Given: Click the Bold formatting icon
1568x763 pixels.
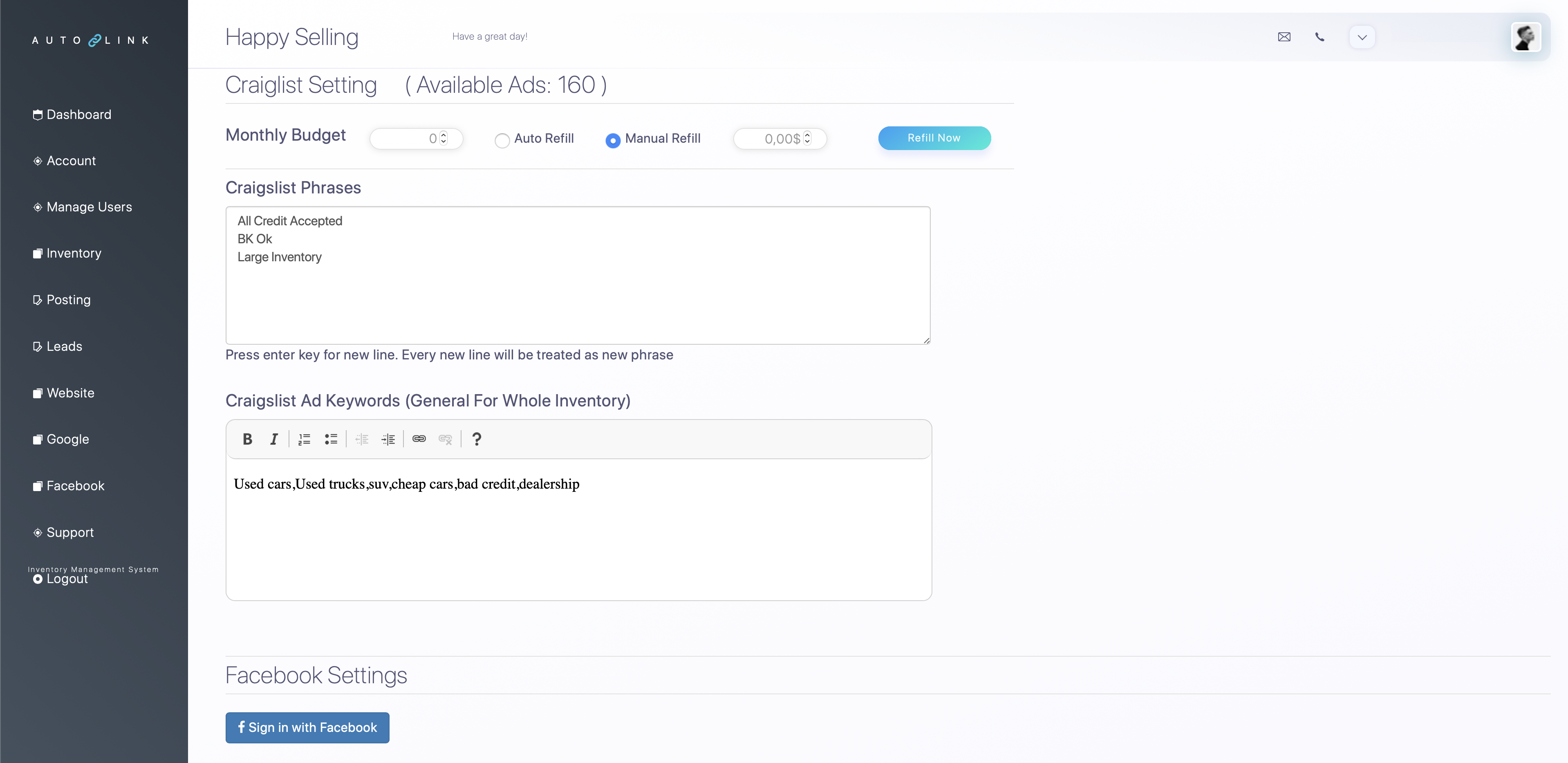Looking at the screenshot, I should click(247, 439).
